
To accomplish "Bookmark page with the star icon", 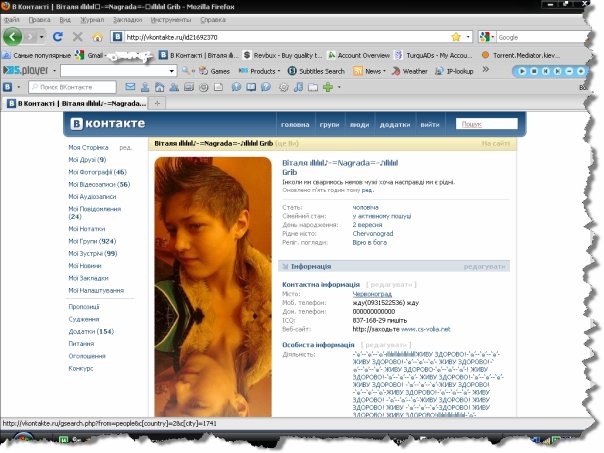I will coord(455,37).
